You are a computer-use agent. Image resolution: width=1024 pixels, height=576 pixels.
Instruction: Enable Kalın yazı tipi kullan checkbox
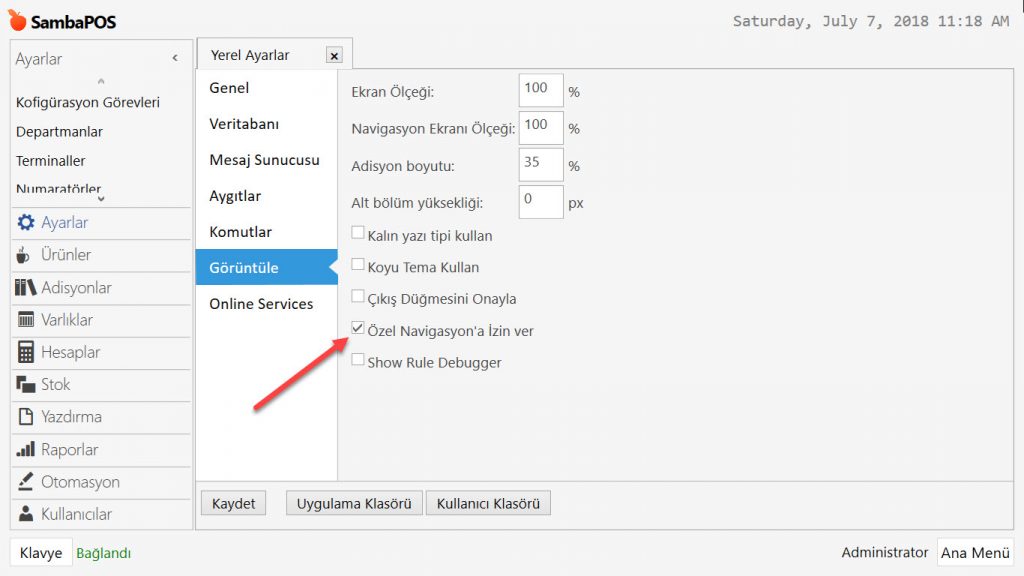click(x=358, y=234)
